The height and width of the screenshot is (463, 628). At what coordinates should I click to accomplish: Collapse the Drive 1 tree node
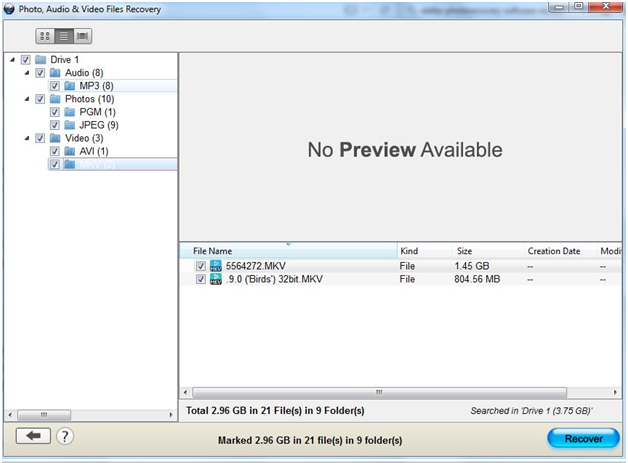click(12, 60)
